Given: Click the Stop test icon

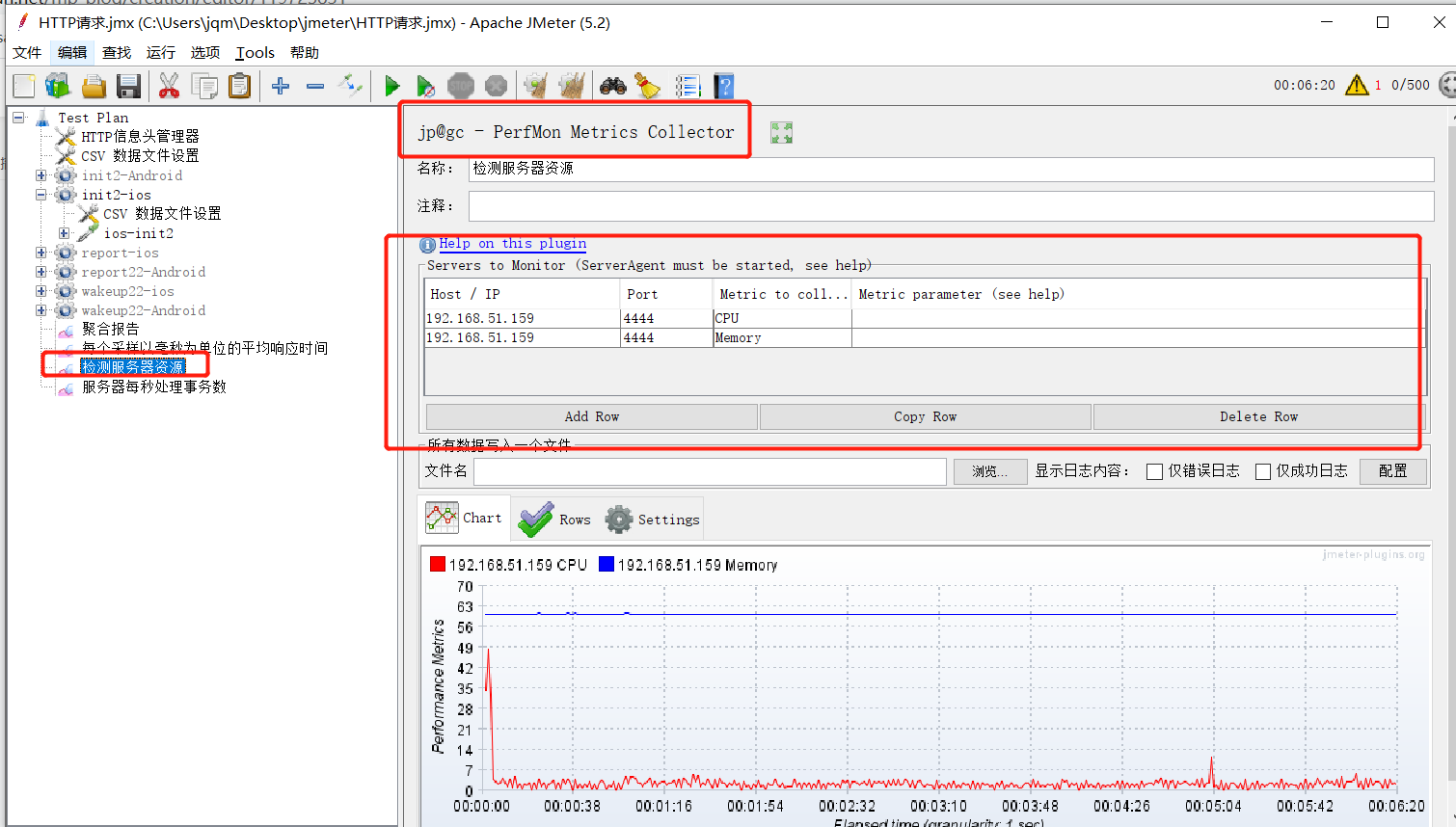Looking at the screenshot, I should click(461, 86).
